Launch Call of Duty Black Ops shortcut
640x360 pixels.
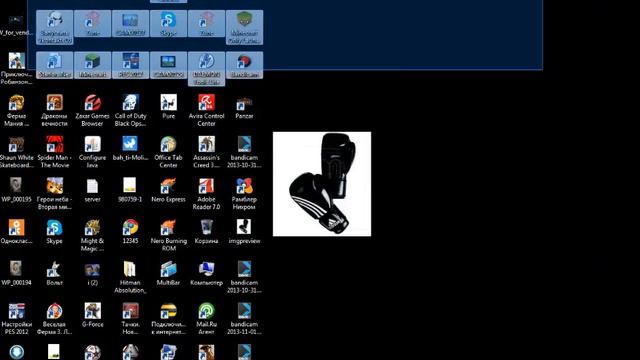(x=130, y=111)
